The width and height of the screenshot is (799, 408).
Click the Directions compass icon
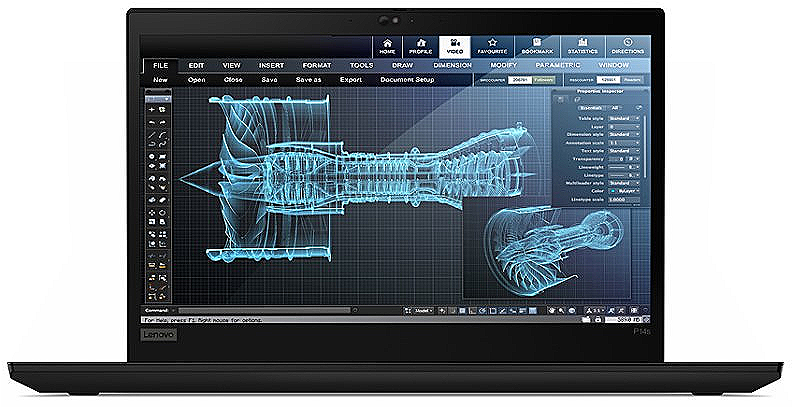click(x=628, y=46)
